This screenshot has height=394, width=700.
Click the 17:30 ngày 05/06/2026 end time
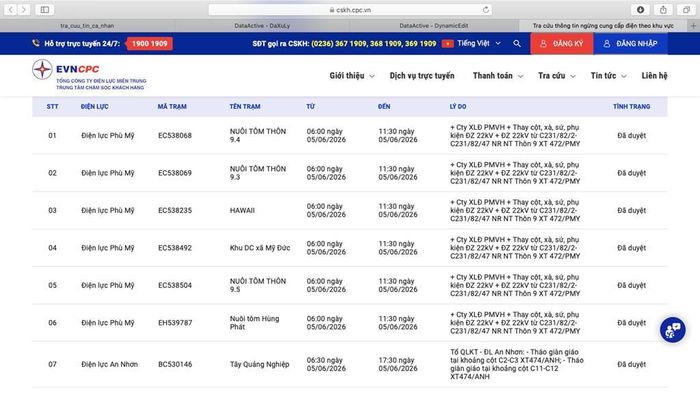coord(398,365)
